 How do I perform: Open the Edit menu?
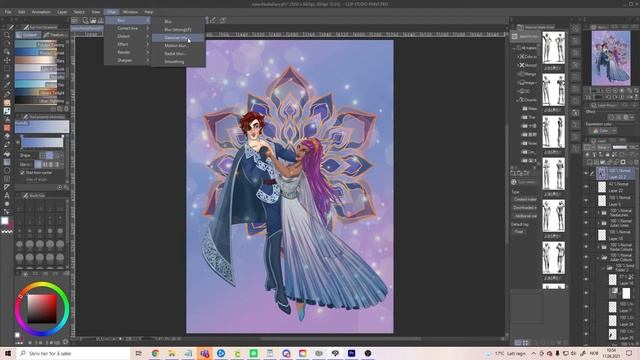pos(21,12)
